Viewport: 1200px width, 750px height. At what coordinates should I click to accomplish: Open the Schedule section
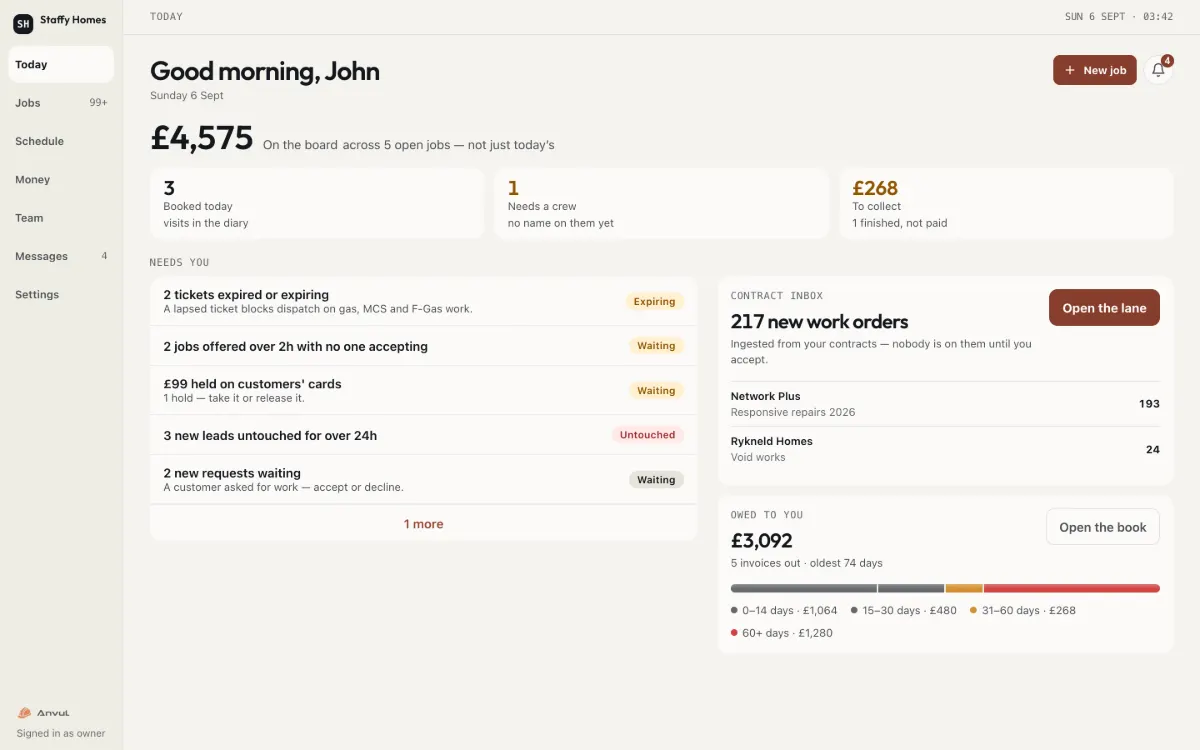(x=61, y=141)
